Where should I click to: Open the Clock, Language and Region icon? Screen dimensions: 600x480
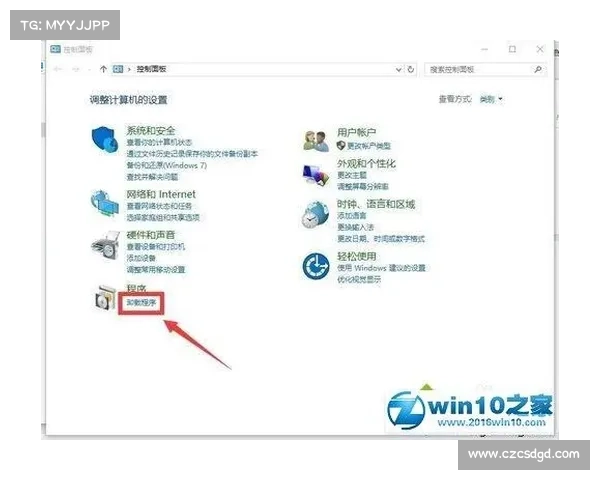[x=316, y=215]
